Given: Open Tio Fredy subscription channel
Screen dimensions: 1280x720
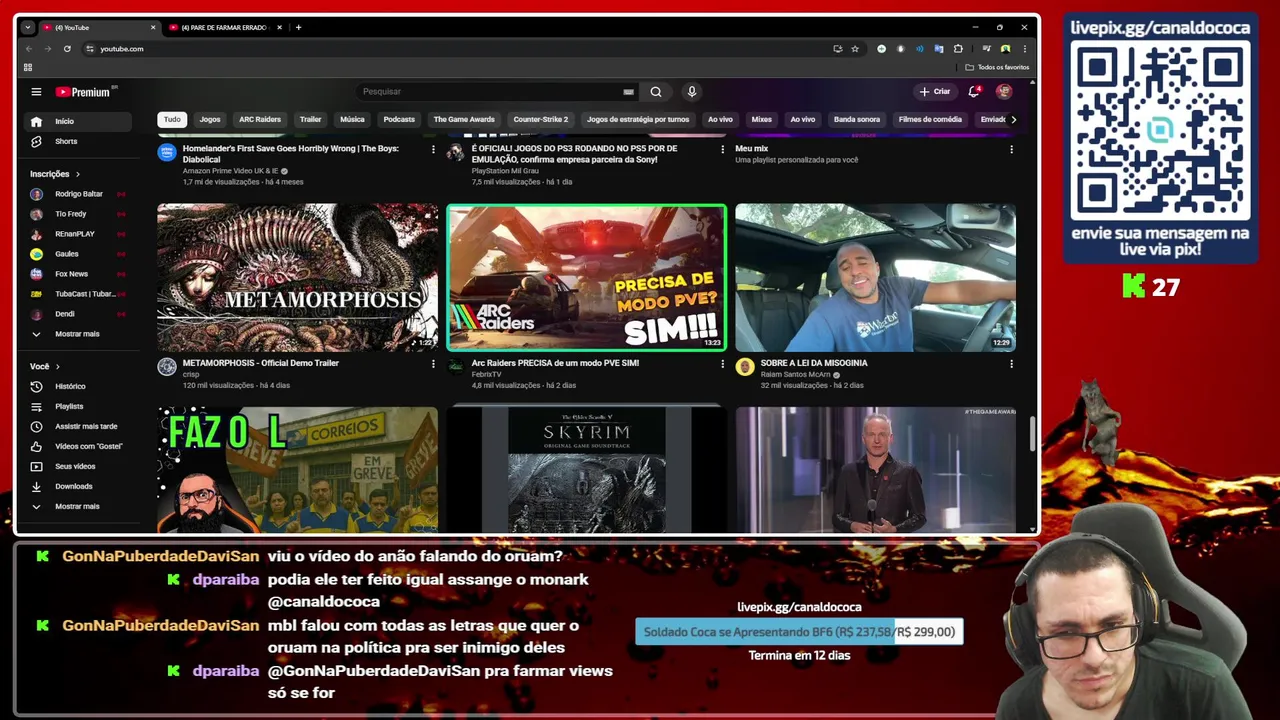Looking at the screenshot, I should (79, 214).
